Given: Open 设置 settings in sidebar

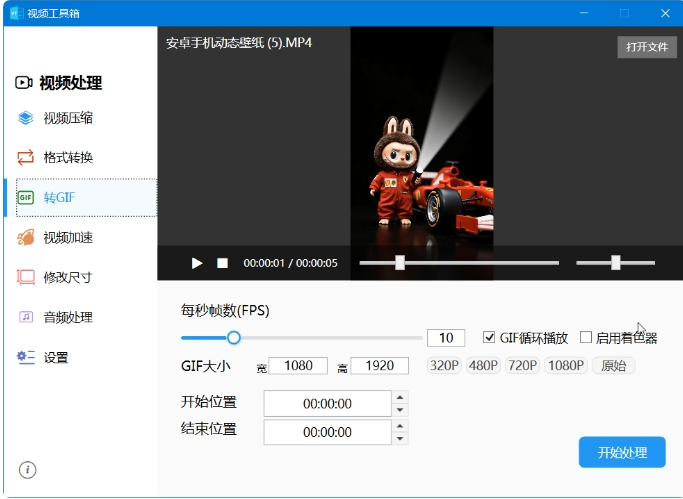Looking at the screenshot, I should pos(55,357).
